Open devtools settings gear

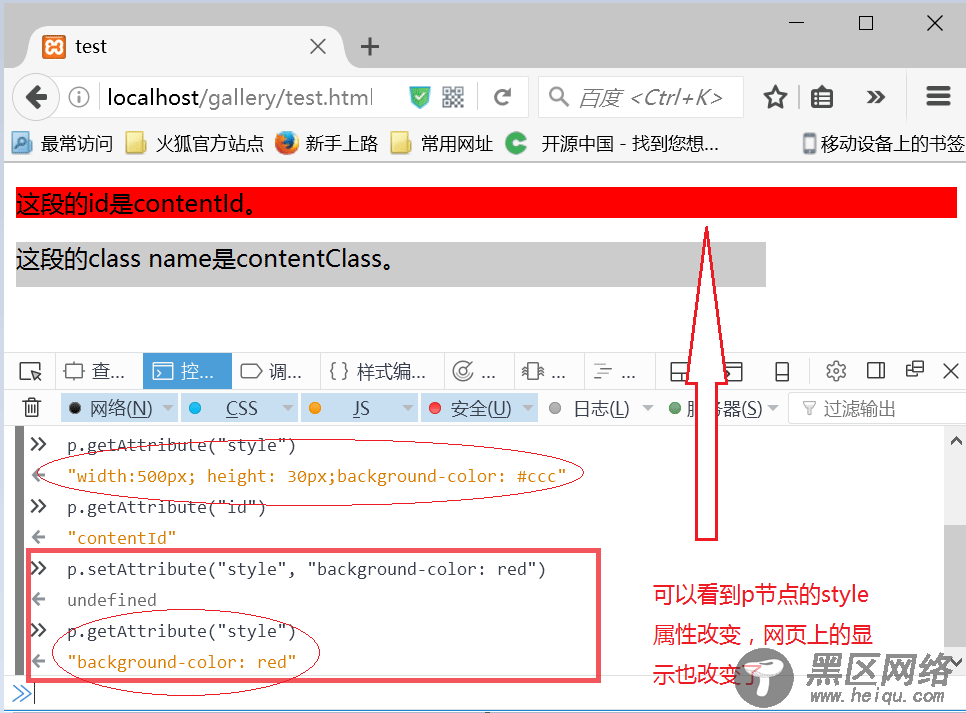[836, 371]
